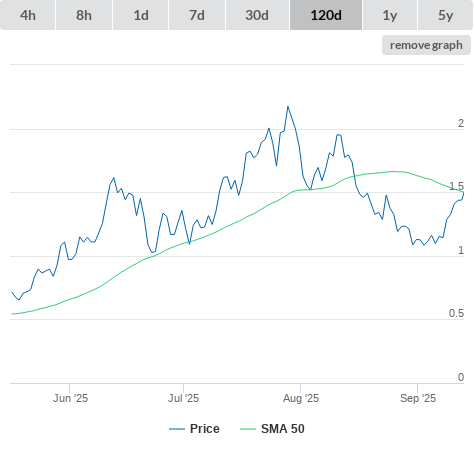Select the 30d time range

click(257, 15)
